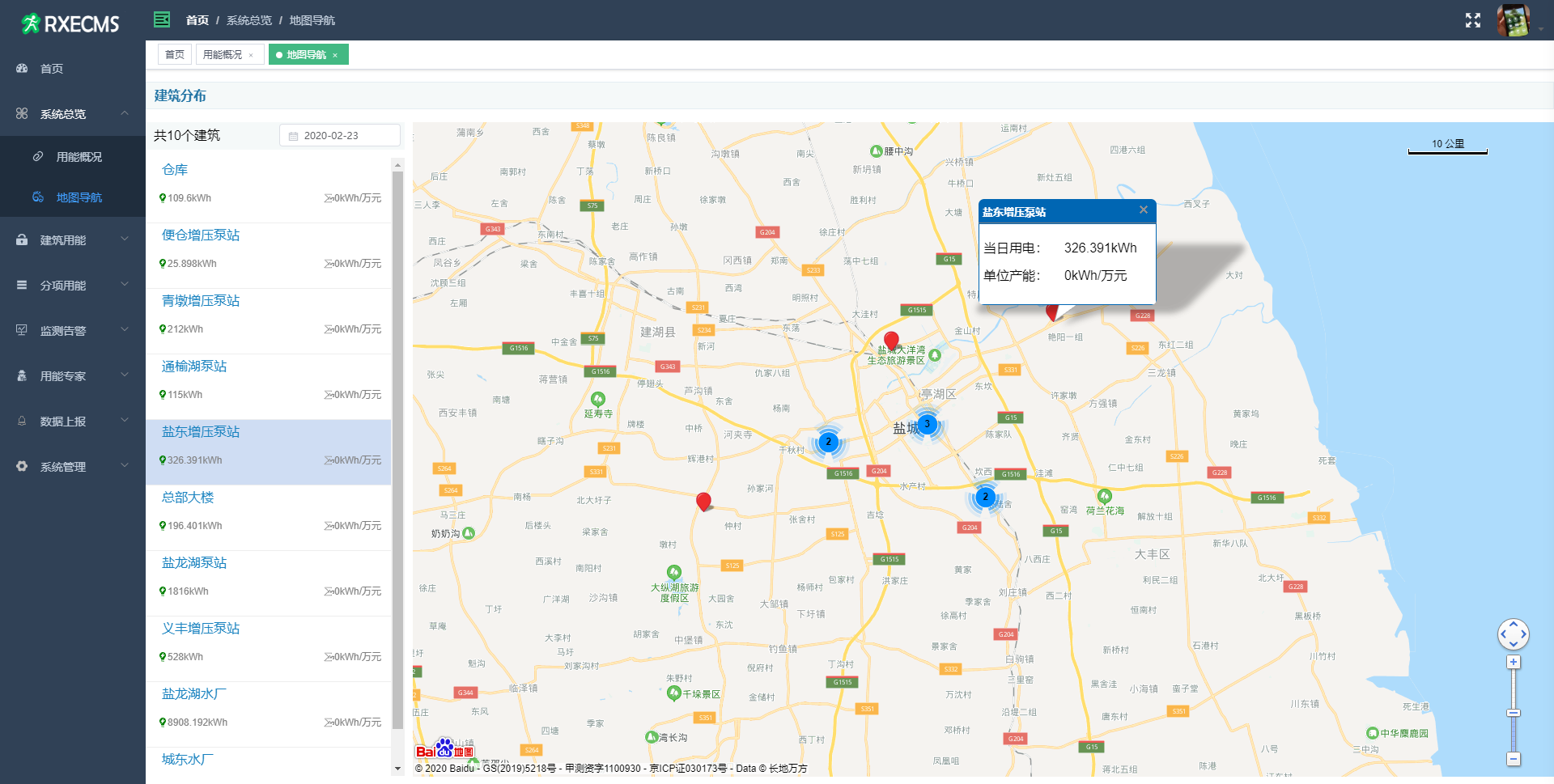Click the map pan compass control
1554x784 pixels.
1513,634
